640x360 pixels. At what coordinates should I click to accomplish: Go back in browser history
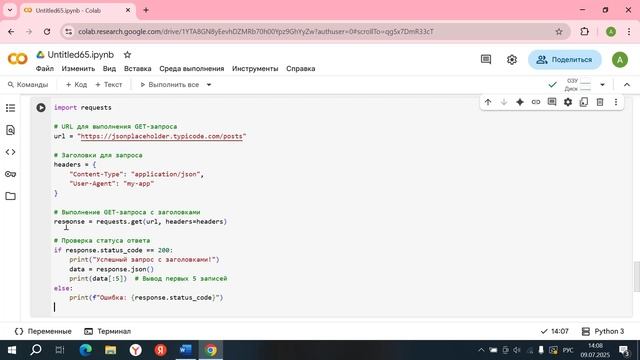[x=11, y=31]
